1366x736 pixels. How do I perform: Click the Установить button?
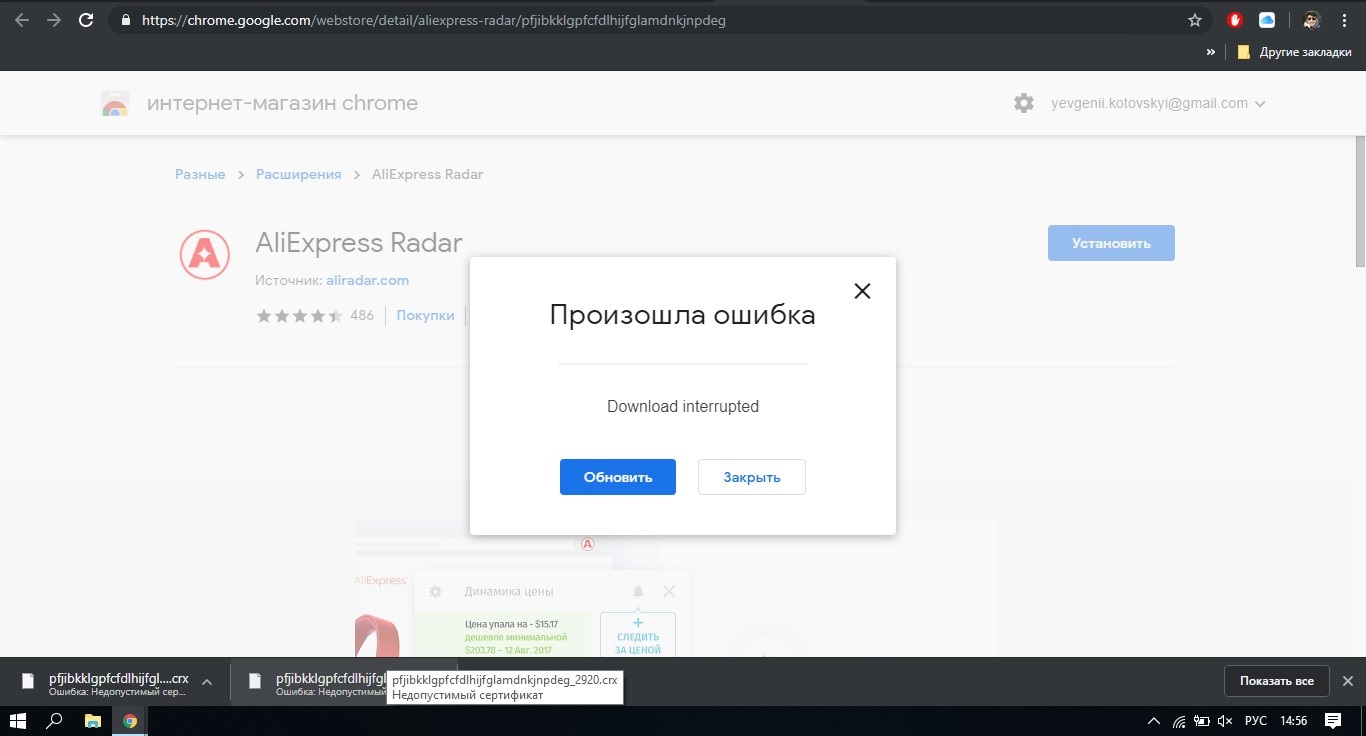pyautogui.click(x=1111, y=243)
